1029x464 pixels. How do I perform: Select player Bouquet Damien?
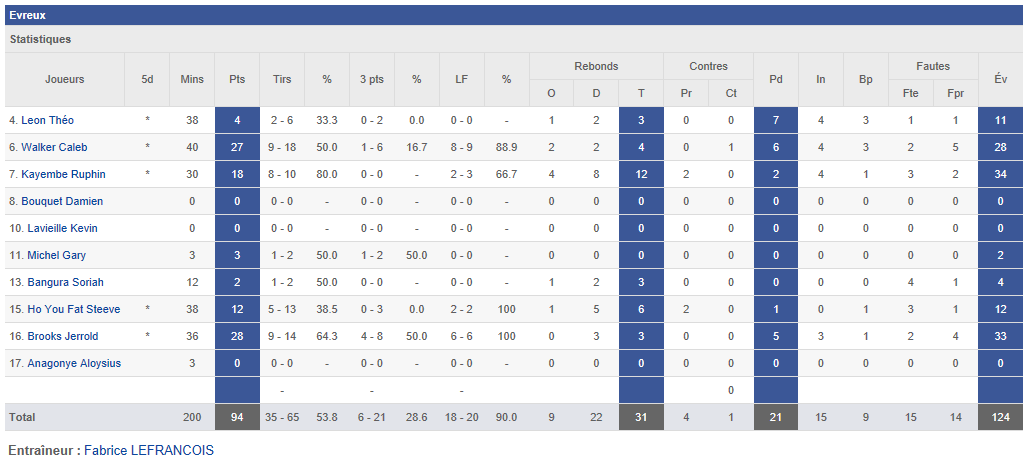pyautogui.click(x=62, y=201)
